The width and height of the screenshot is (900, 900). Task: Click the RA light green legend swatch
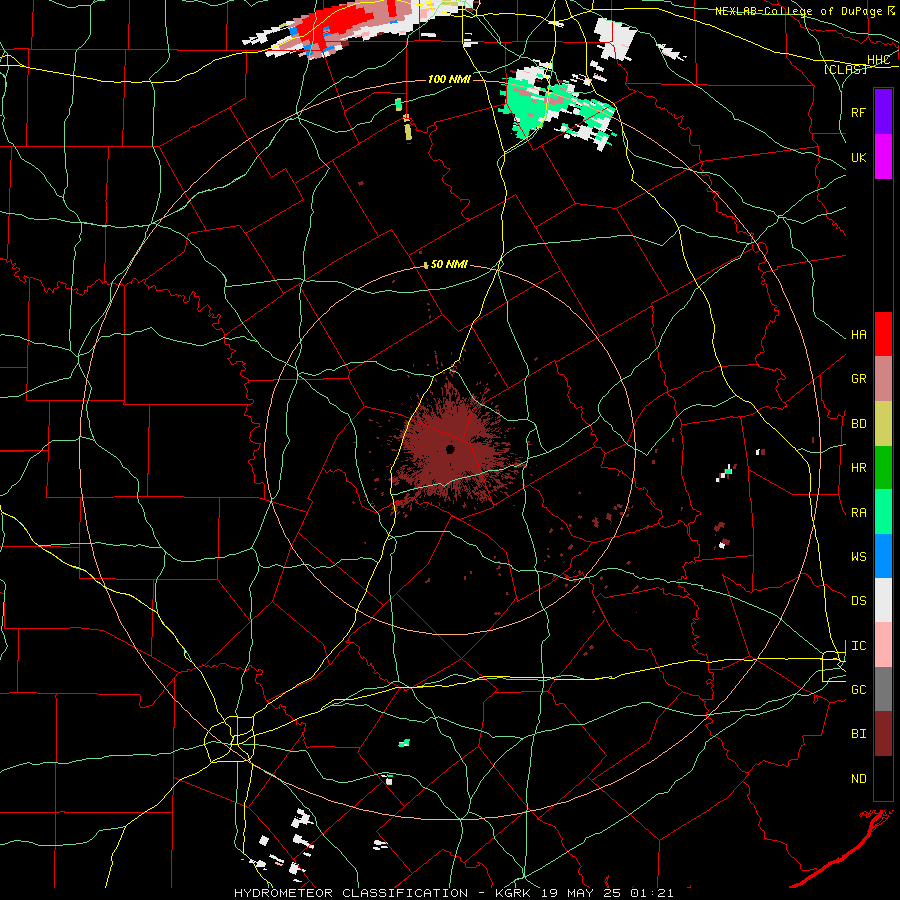(883, 512)
